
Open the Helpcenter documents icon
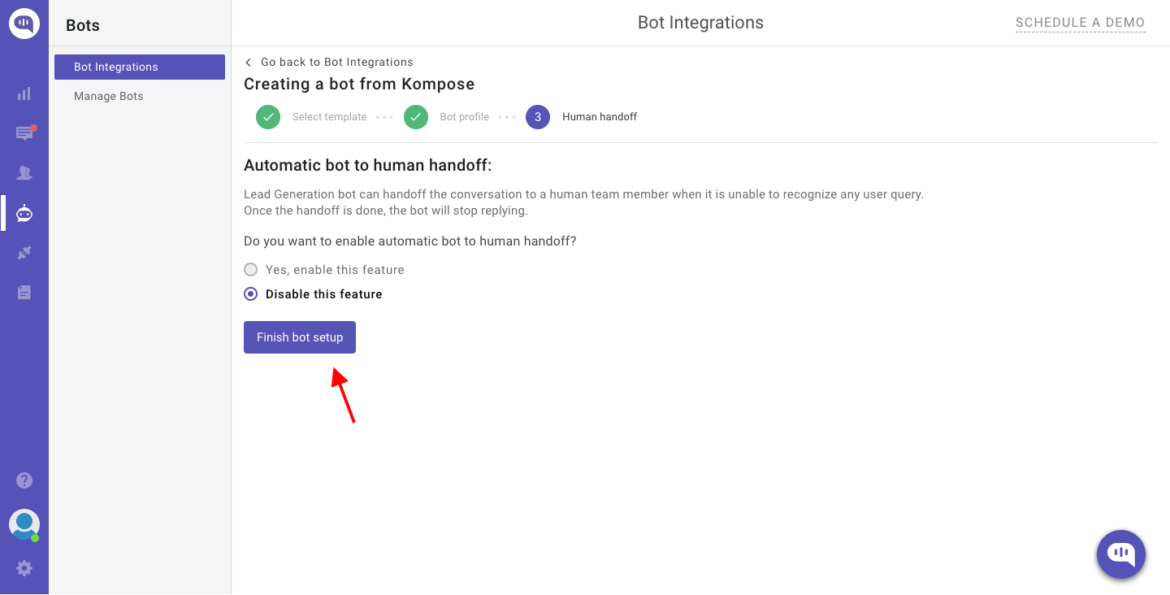pos(23,290)
